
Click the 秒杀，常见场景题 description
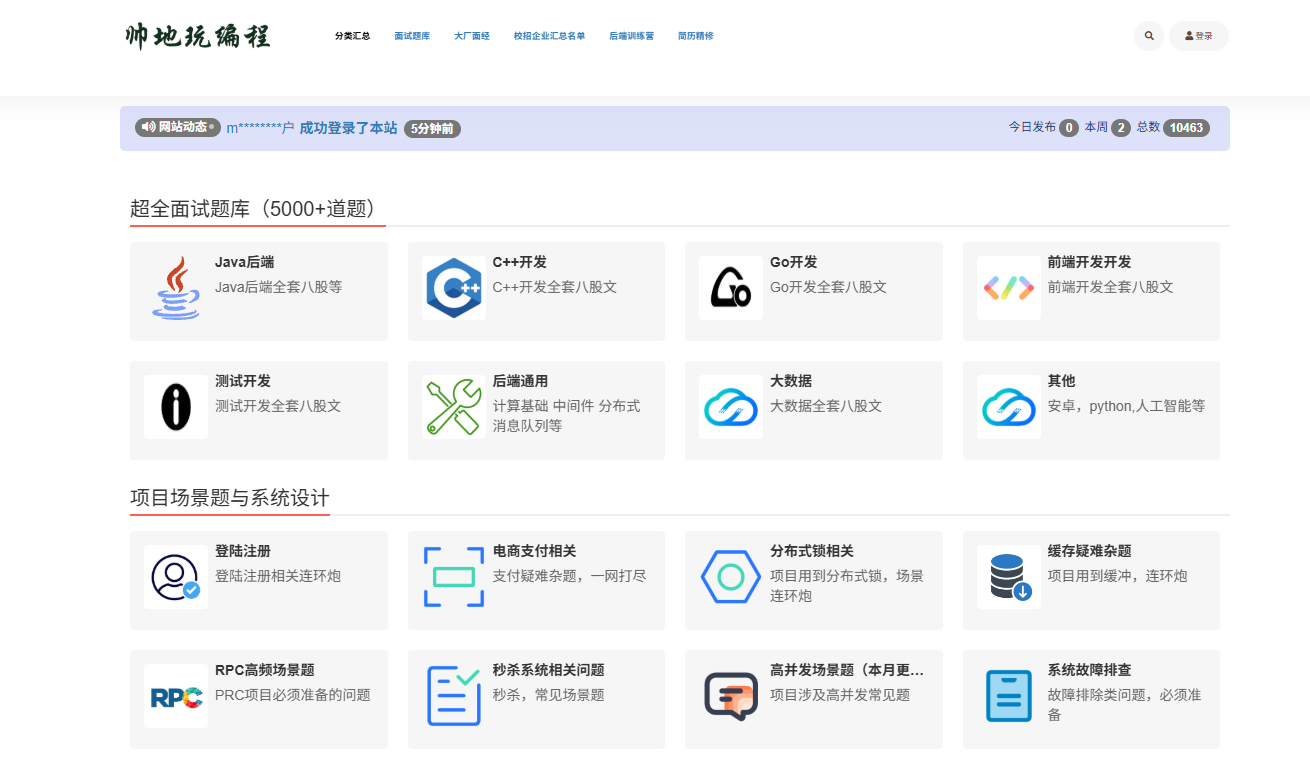pos(549,695)
